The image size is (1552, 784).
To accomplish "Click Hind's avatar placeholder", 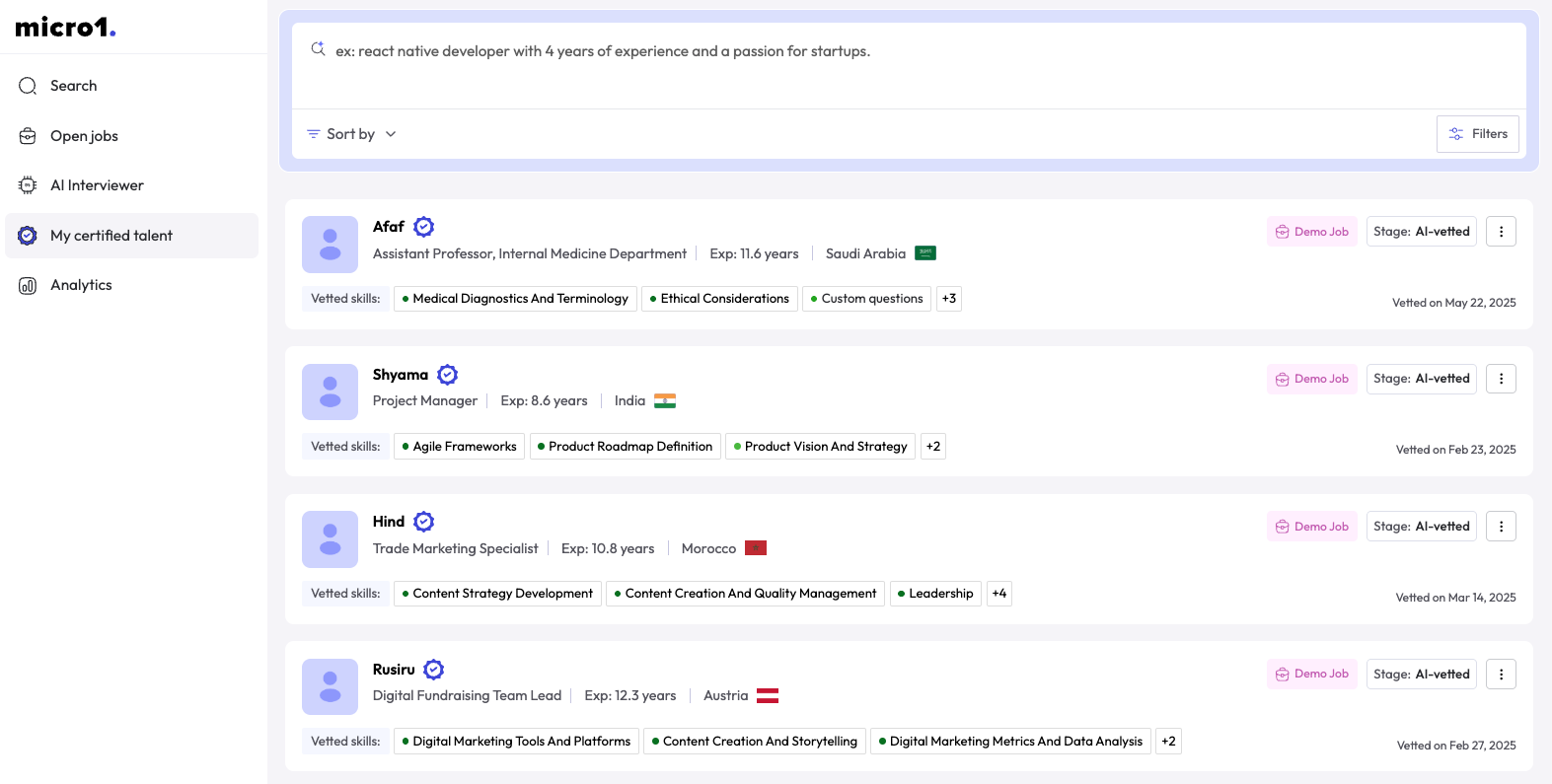I will click(330, 539).
